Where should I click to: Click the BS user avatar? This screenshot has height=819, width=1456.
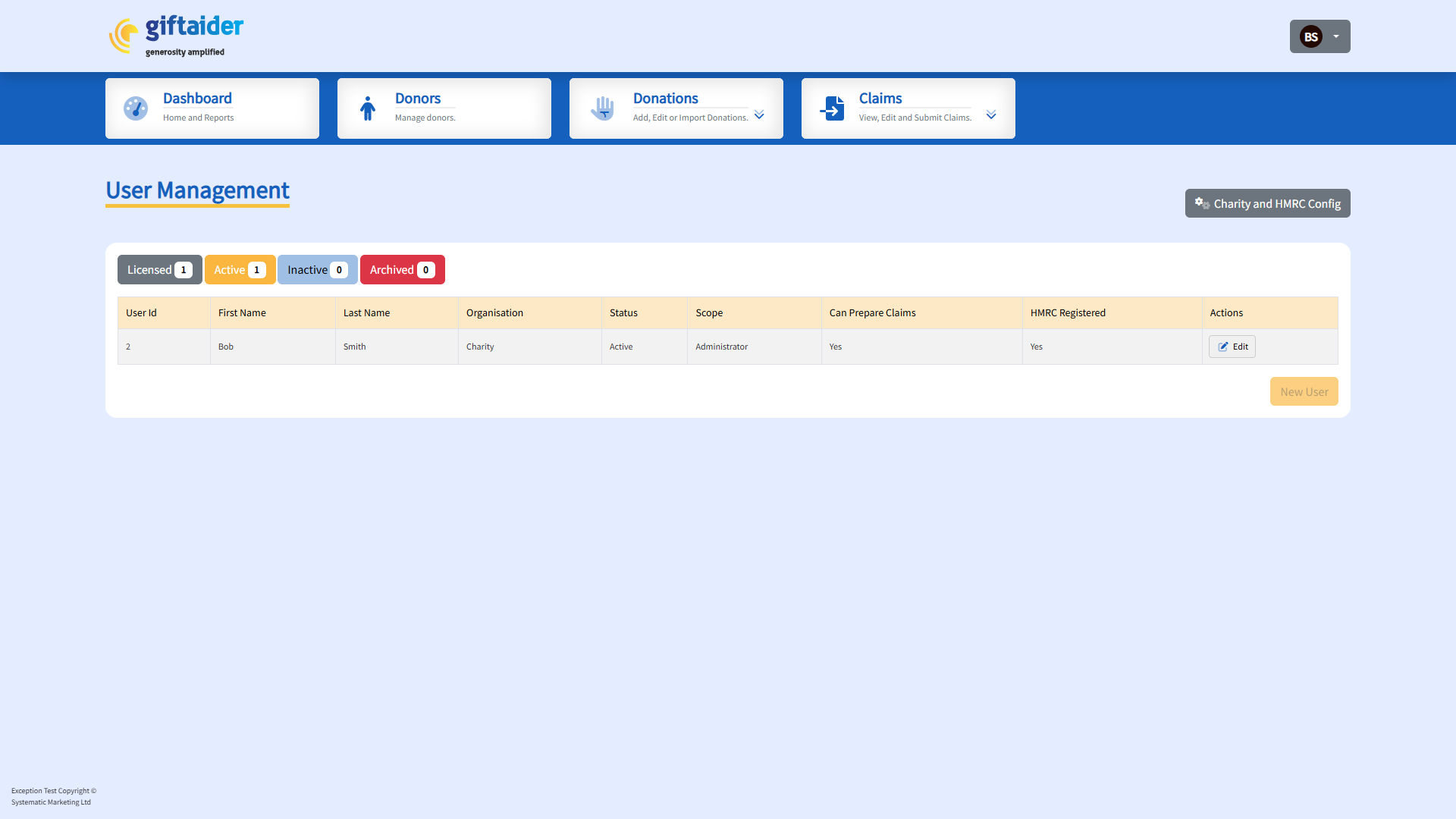[x=1311, y=36]
